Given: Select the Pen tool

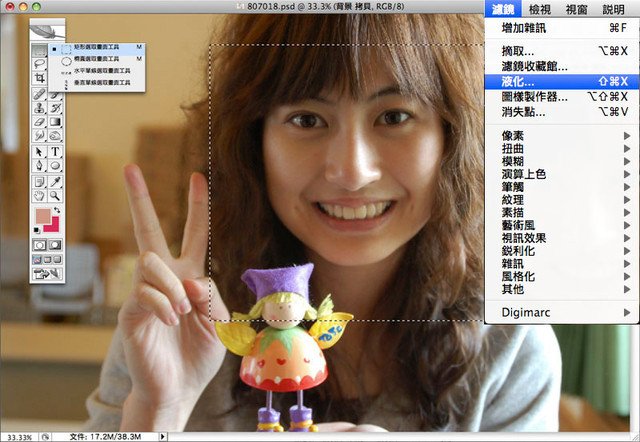Looking at the screenshot, I should pyautogui.click(x=39, y=165).
